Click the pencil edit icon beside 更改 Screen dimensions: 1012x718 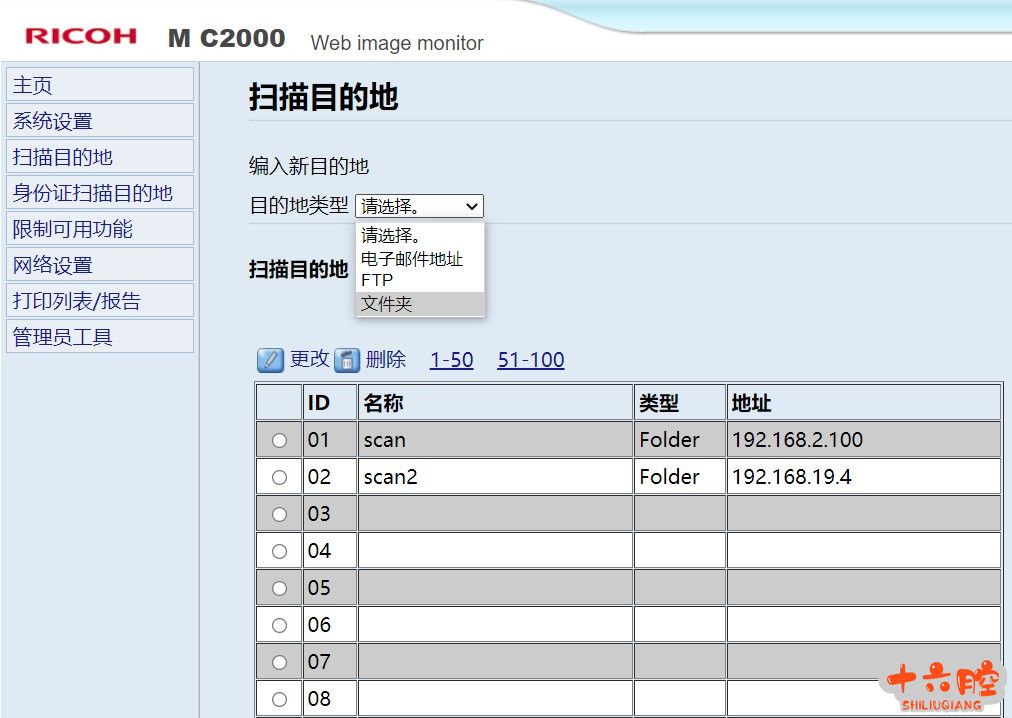point(270,360)
